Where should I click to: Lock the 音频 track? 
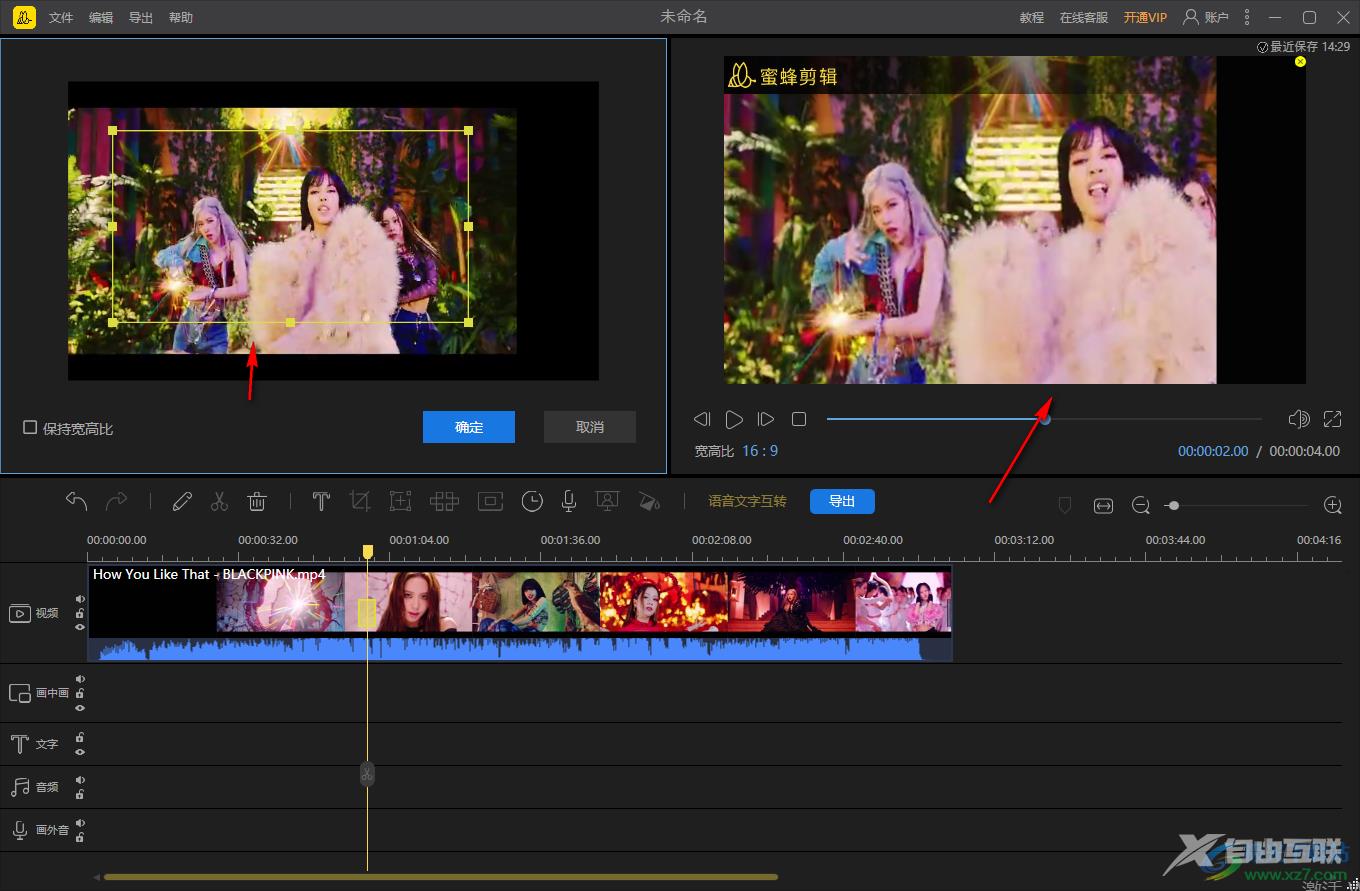click(80, 794)
